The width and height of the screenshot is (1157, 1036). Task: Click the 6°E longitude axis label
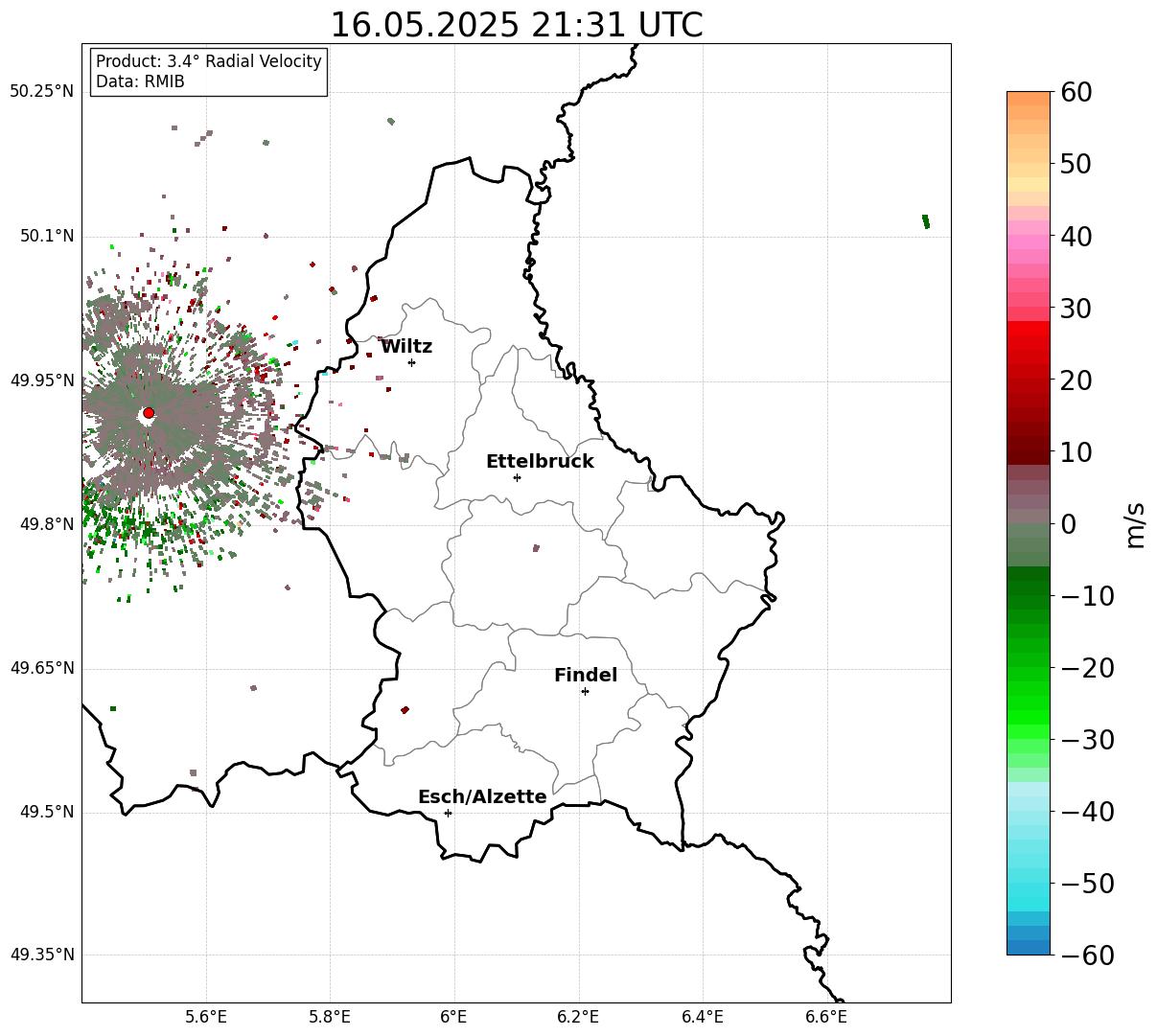(x=454, y=1017)
